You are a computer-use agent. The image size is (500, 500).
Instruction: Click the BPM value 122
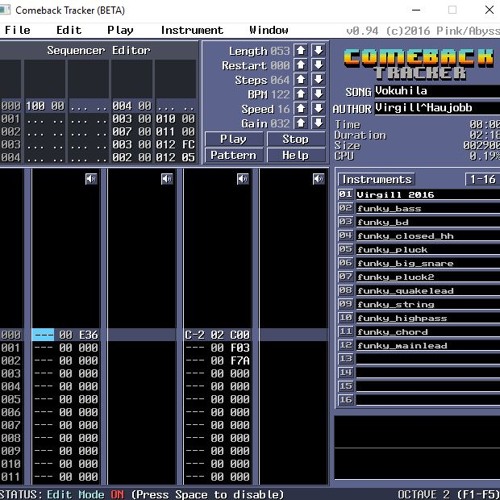(280, 95)
